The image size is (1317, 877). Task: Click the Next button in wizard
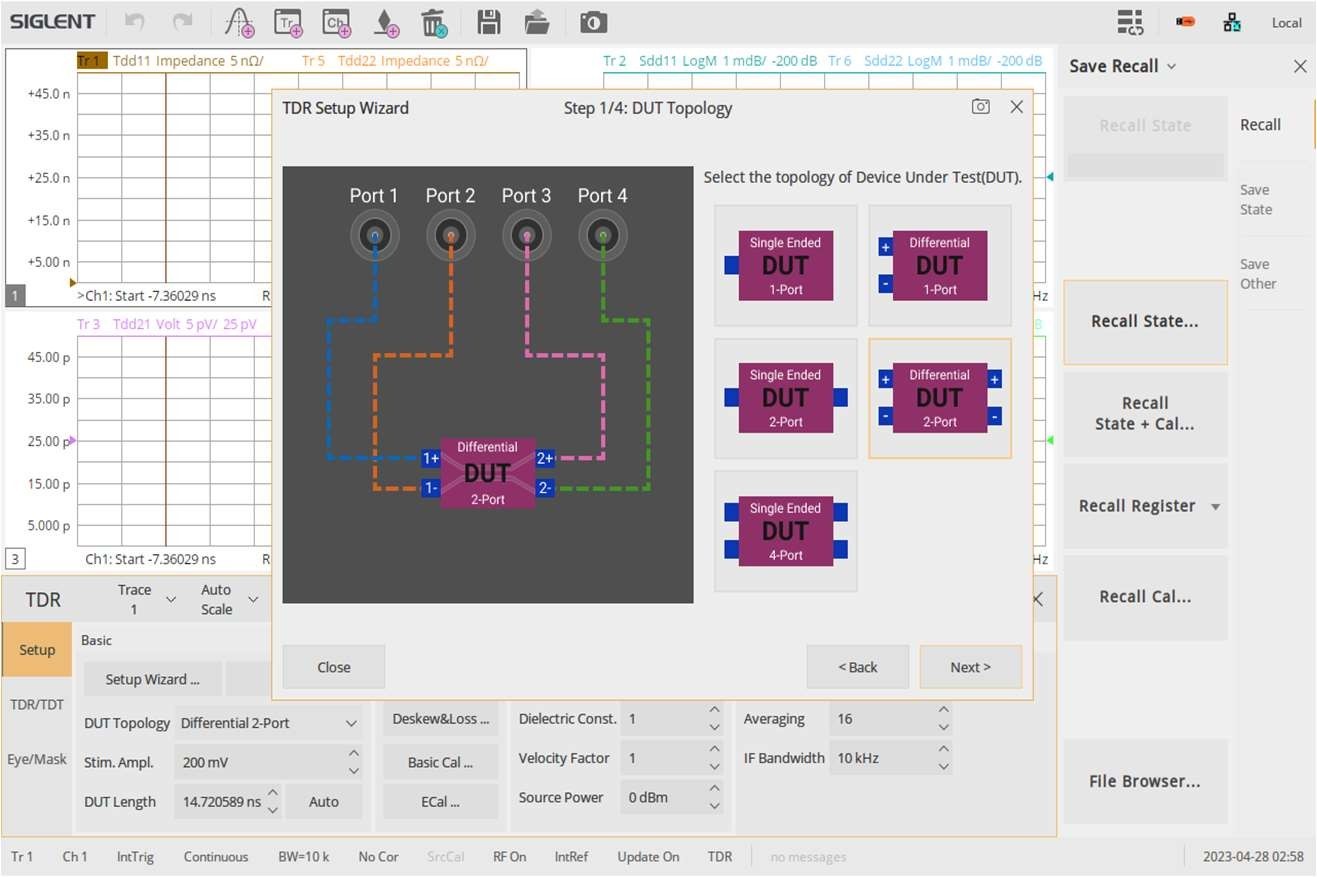pyautogui.click(x=970, y=667)
